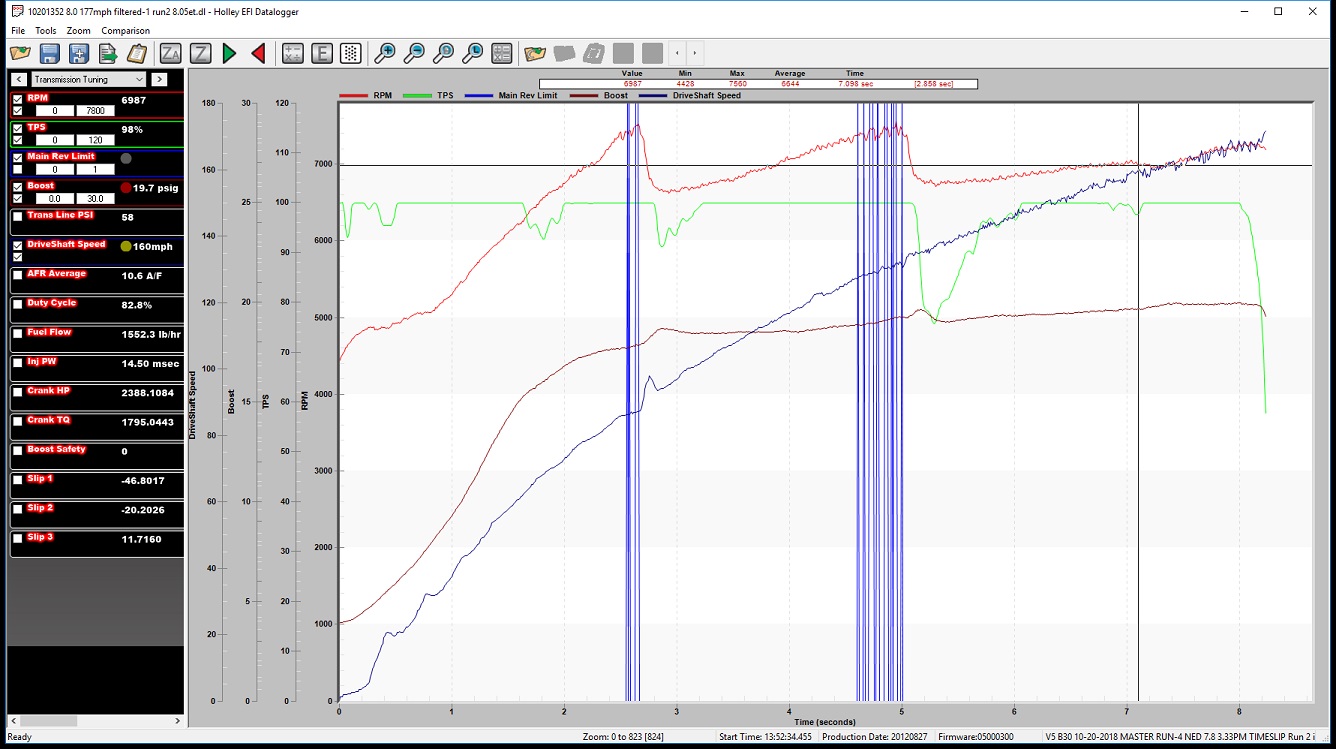Click the third magnifier zoom icon
Image resolution: width=1336 pixels, height=749 pixels.
click(443, 53)
